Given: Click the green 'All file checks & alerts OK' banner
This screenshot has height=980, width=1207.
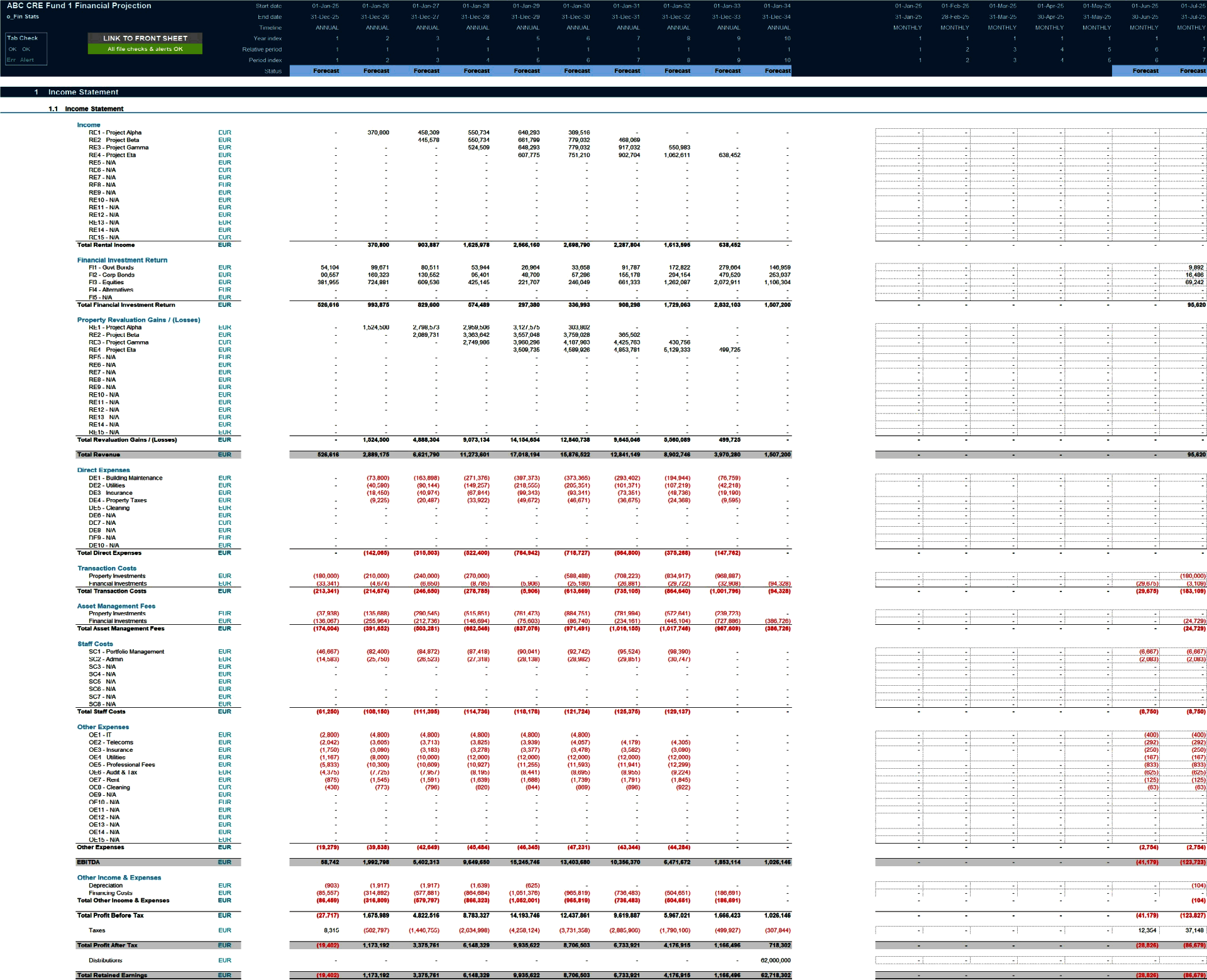Looking at the screenshot, I should tap(145, 48).
